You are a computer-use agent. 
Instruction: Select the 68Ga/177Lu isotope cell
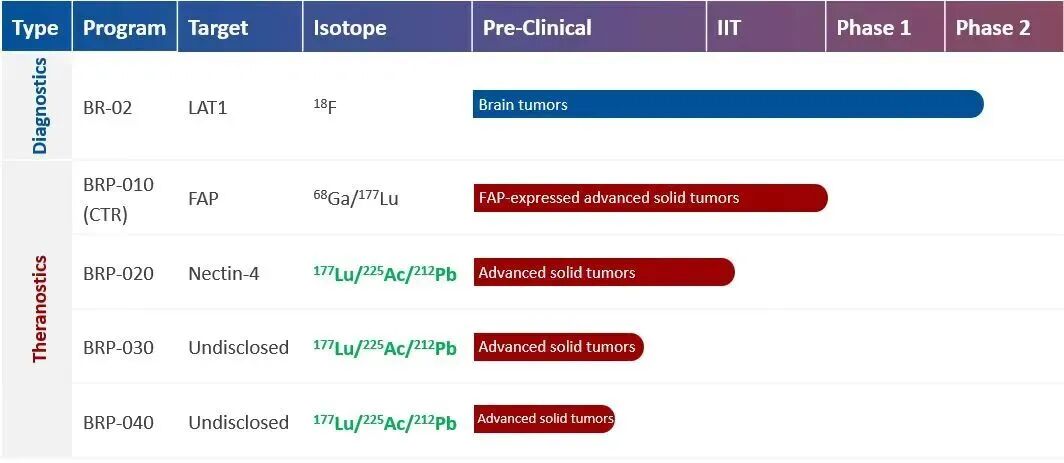(x=356, y=198)
